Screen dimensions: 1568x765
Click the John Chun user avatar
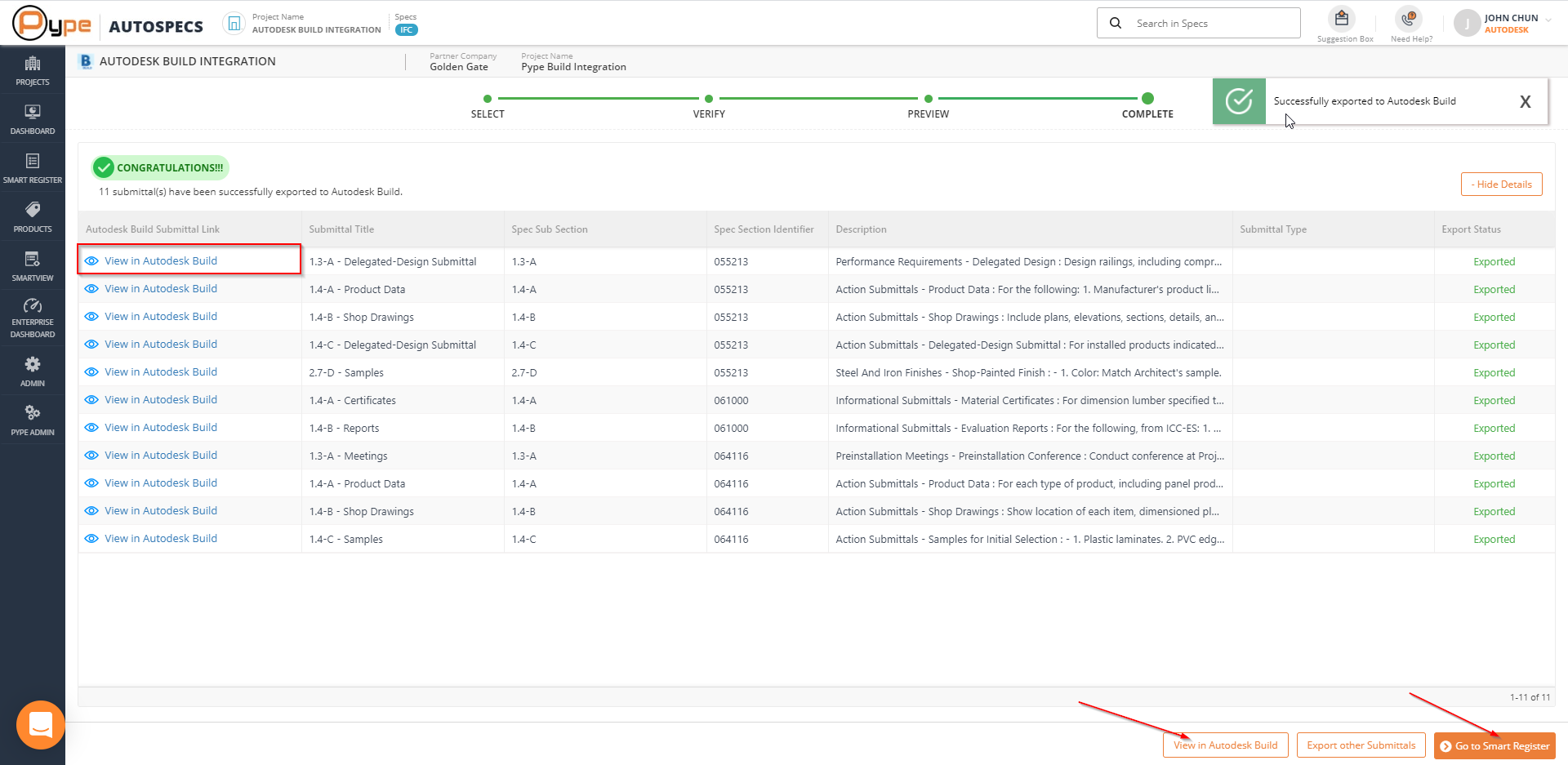tap(1468, 24)
